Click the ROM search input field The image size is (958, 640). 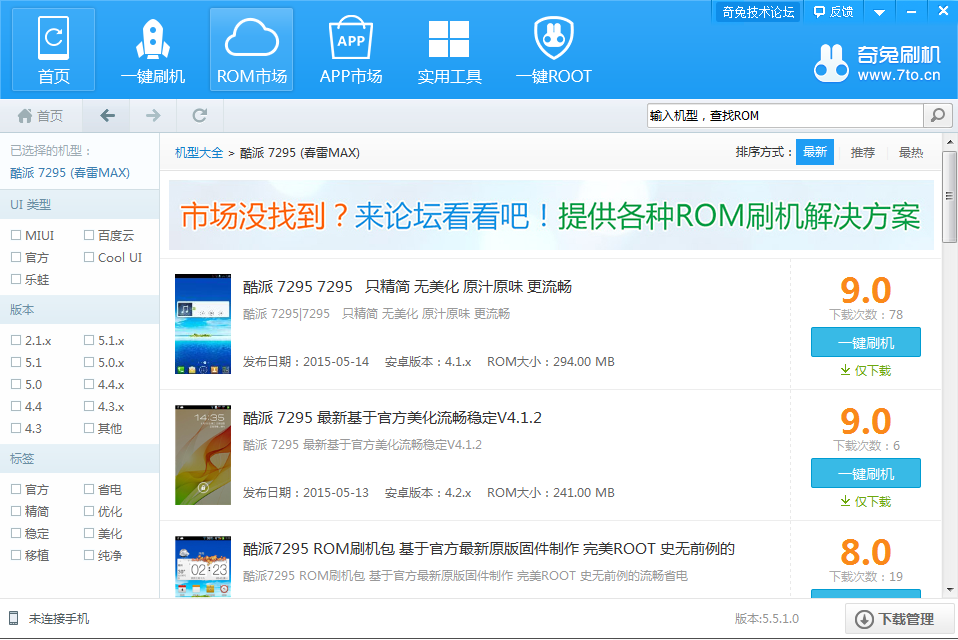point(783,116)
